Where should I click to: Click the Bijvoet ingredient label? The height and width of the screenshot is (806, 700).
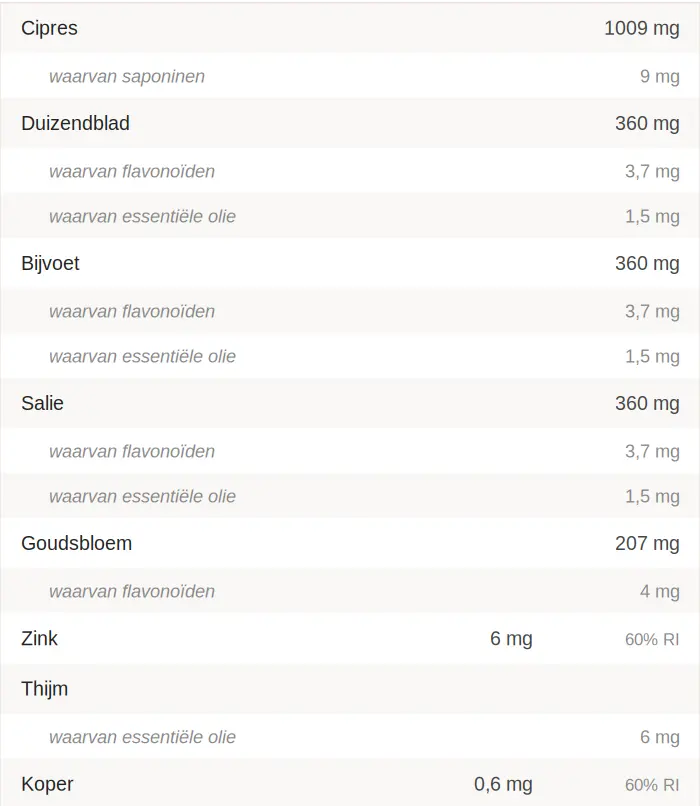pos(50,264)
